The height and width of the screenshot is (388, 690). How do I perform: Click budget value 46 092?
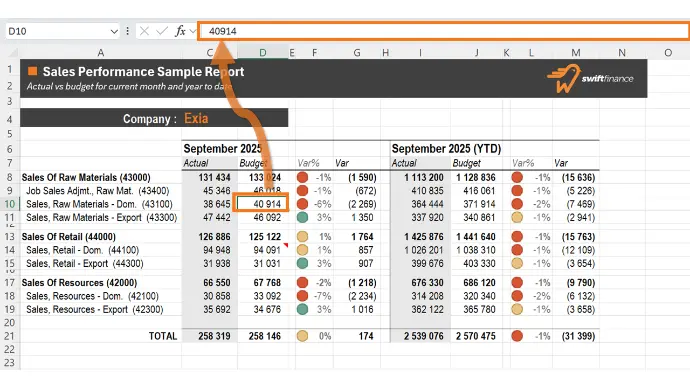[x=267, y=218]
